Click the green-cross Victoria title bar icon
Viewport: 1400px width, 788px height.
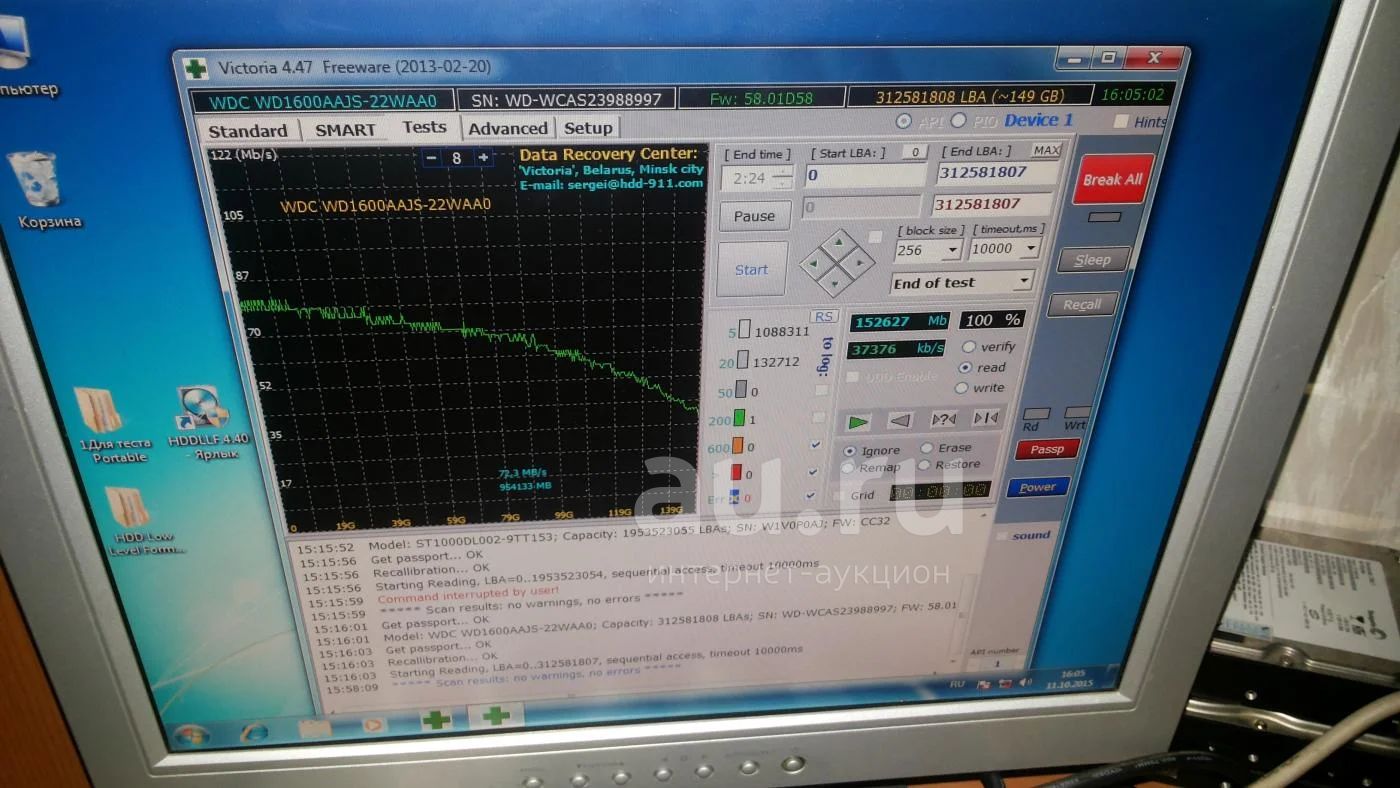[196, 70]
